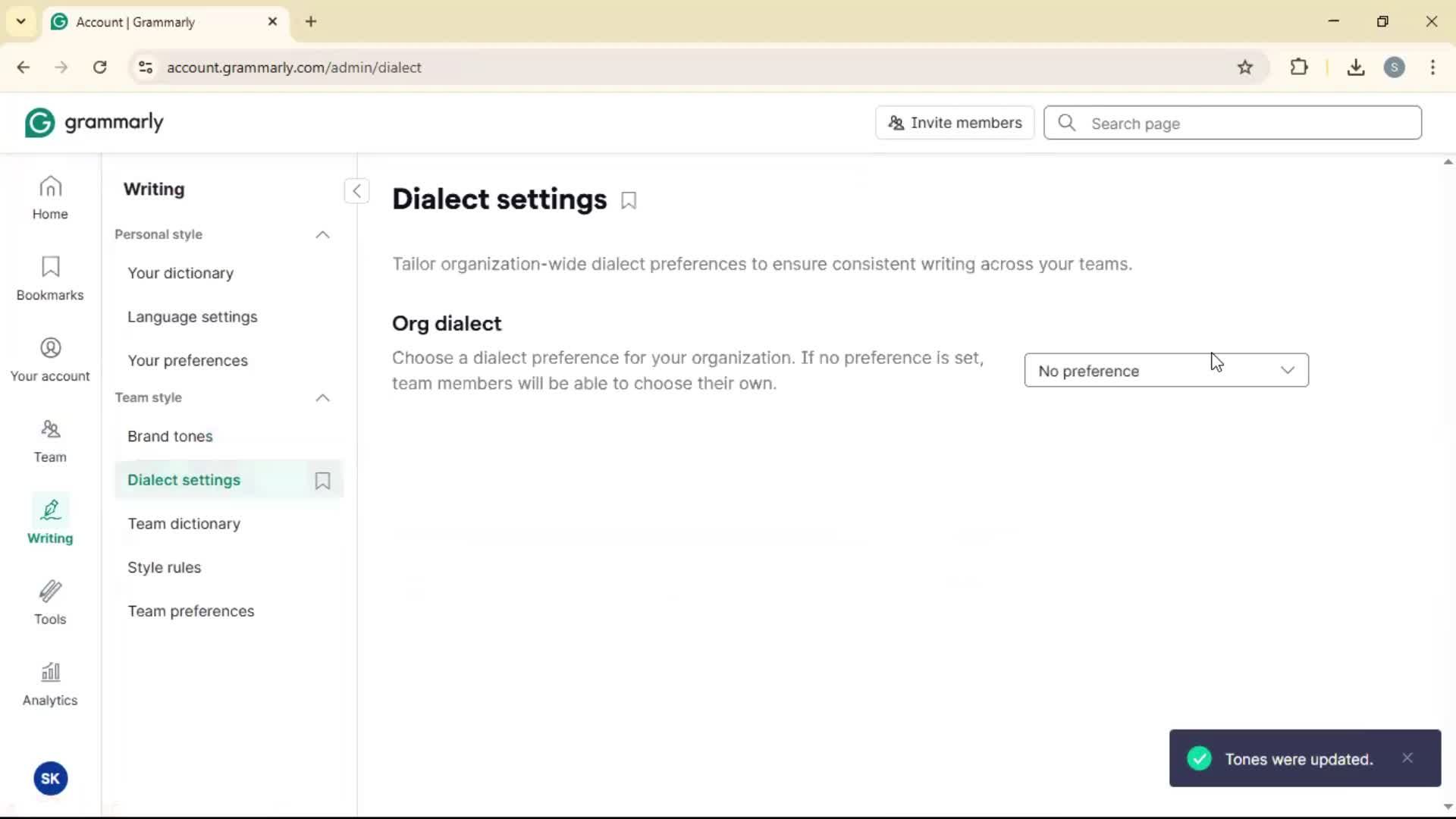The height and width of the screenshot is (819, 1456).
Task: Open Brand tones in sidebar
Action: tap(170, 437)
